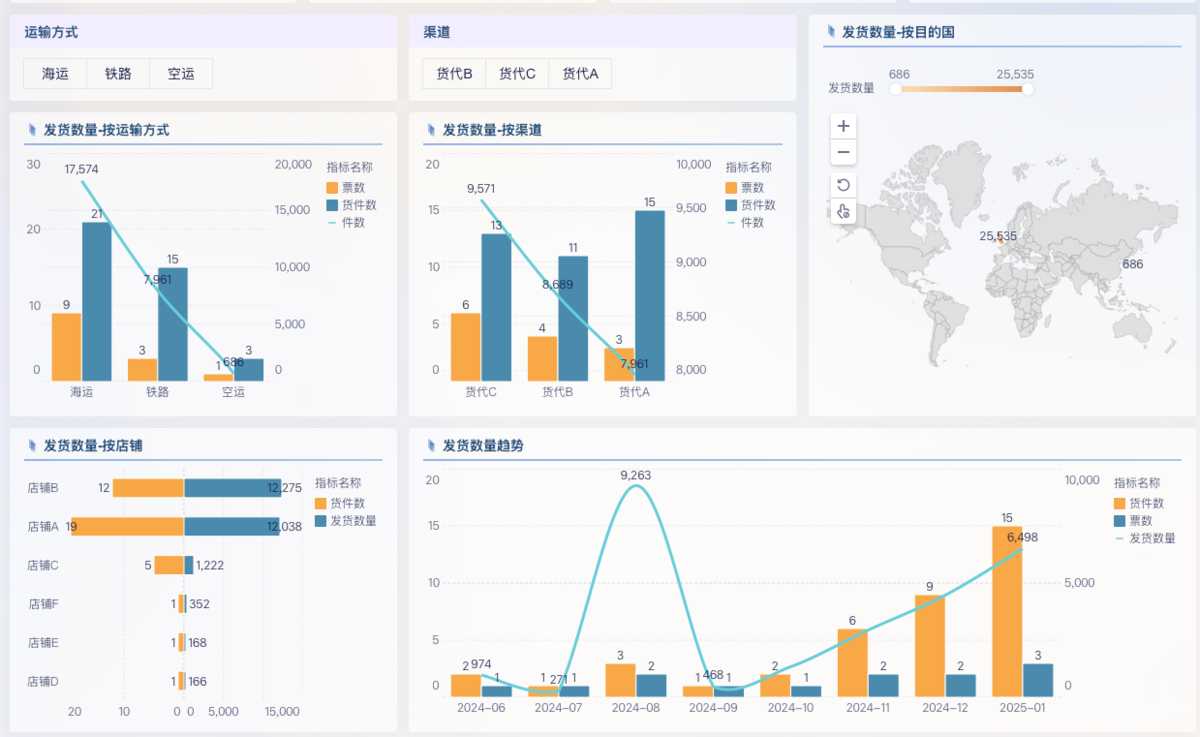This screenshot has height=737, width=1200.
Task: Click the 686 minimum handle of the 发货数量 slider
Action: point(895,89)
